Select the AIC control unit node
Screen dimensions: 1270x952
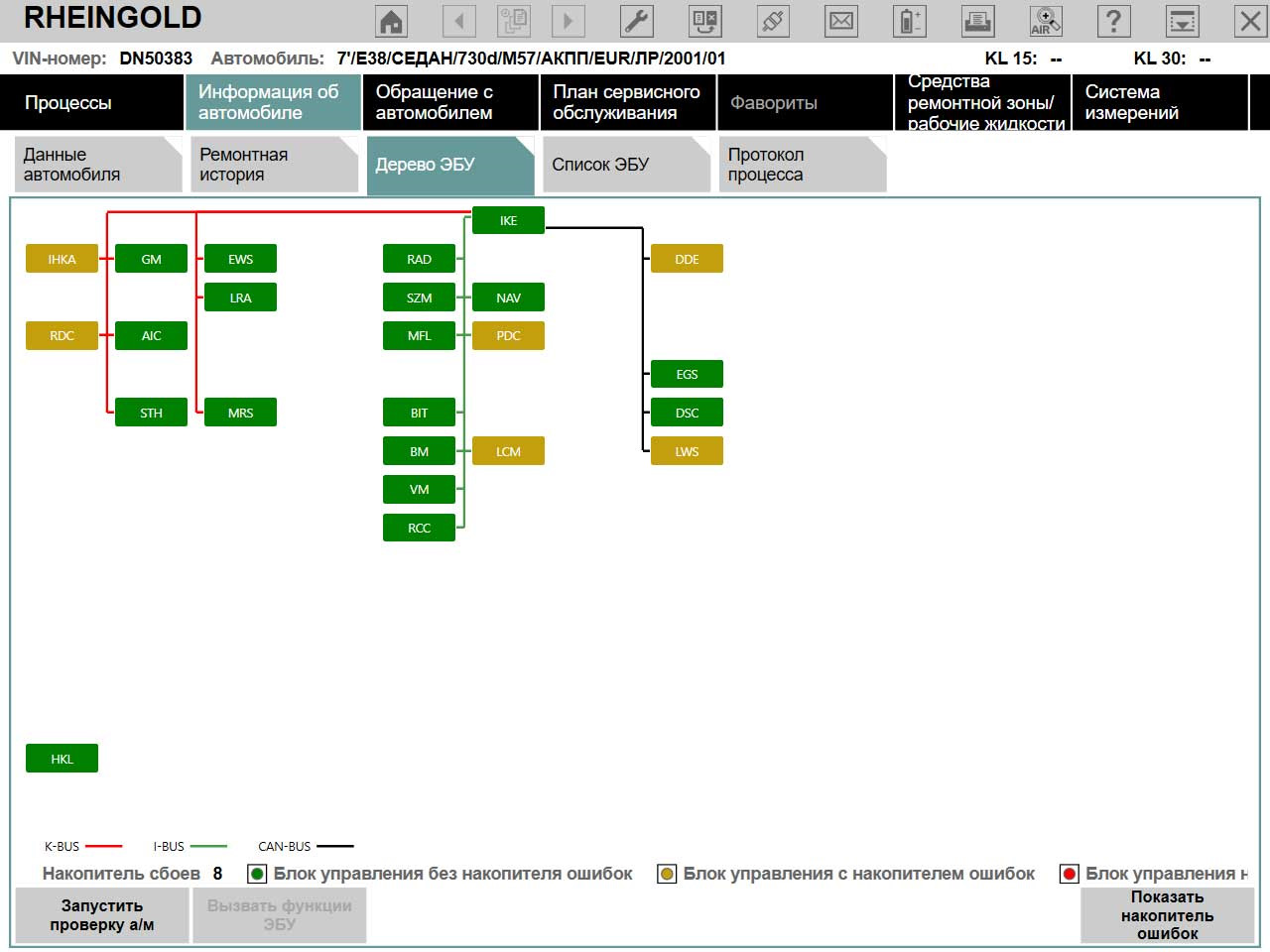(x=151, y=335)
